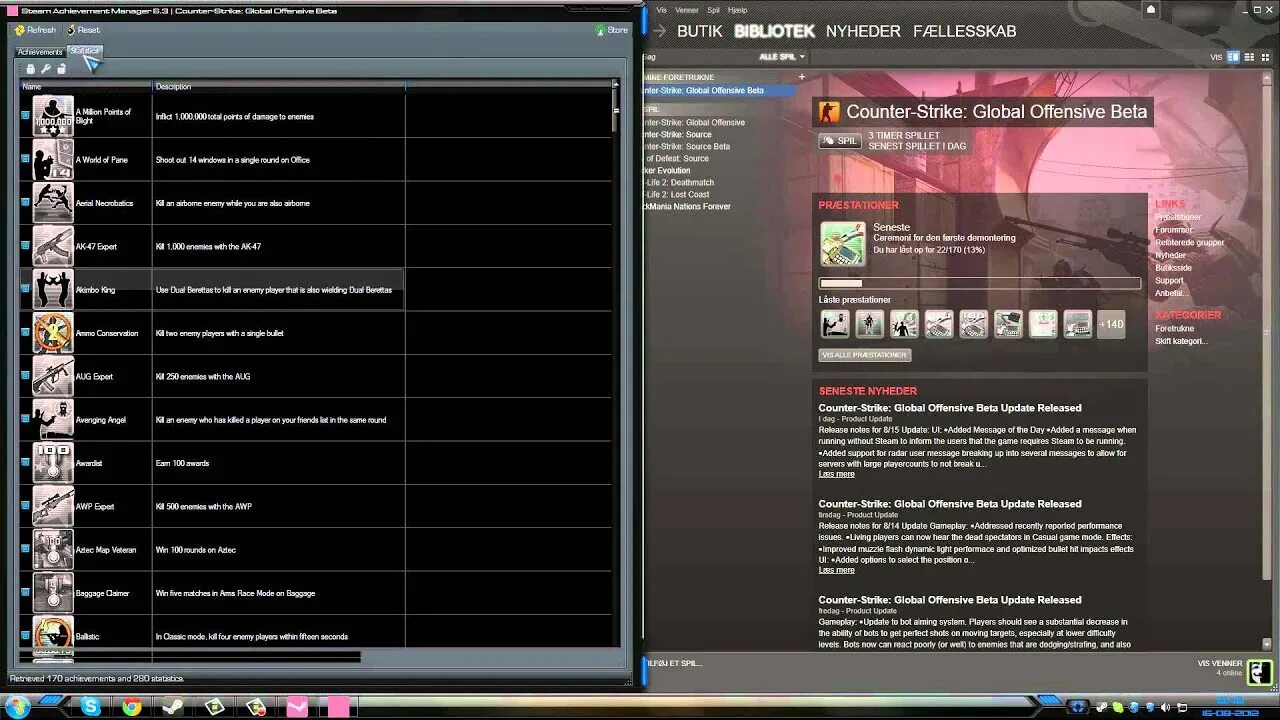Click Læs mere under 8/15 update news

836,474
